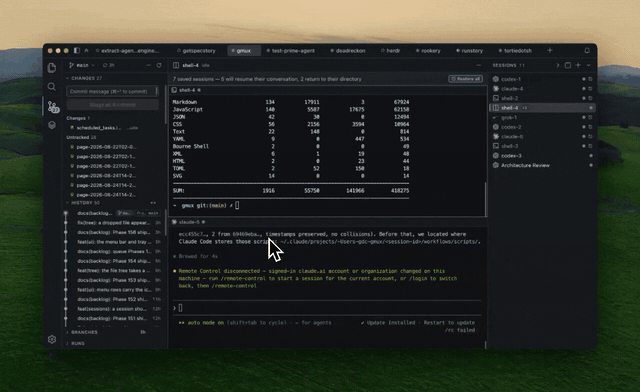Switch to the herdr tab
Image resolution: width=640 pixels, height=392 pixels.
point(391,51)
